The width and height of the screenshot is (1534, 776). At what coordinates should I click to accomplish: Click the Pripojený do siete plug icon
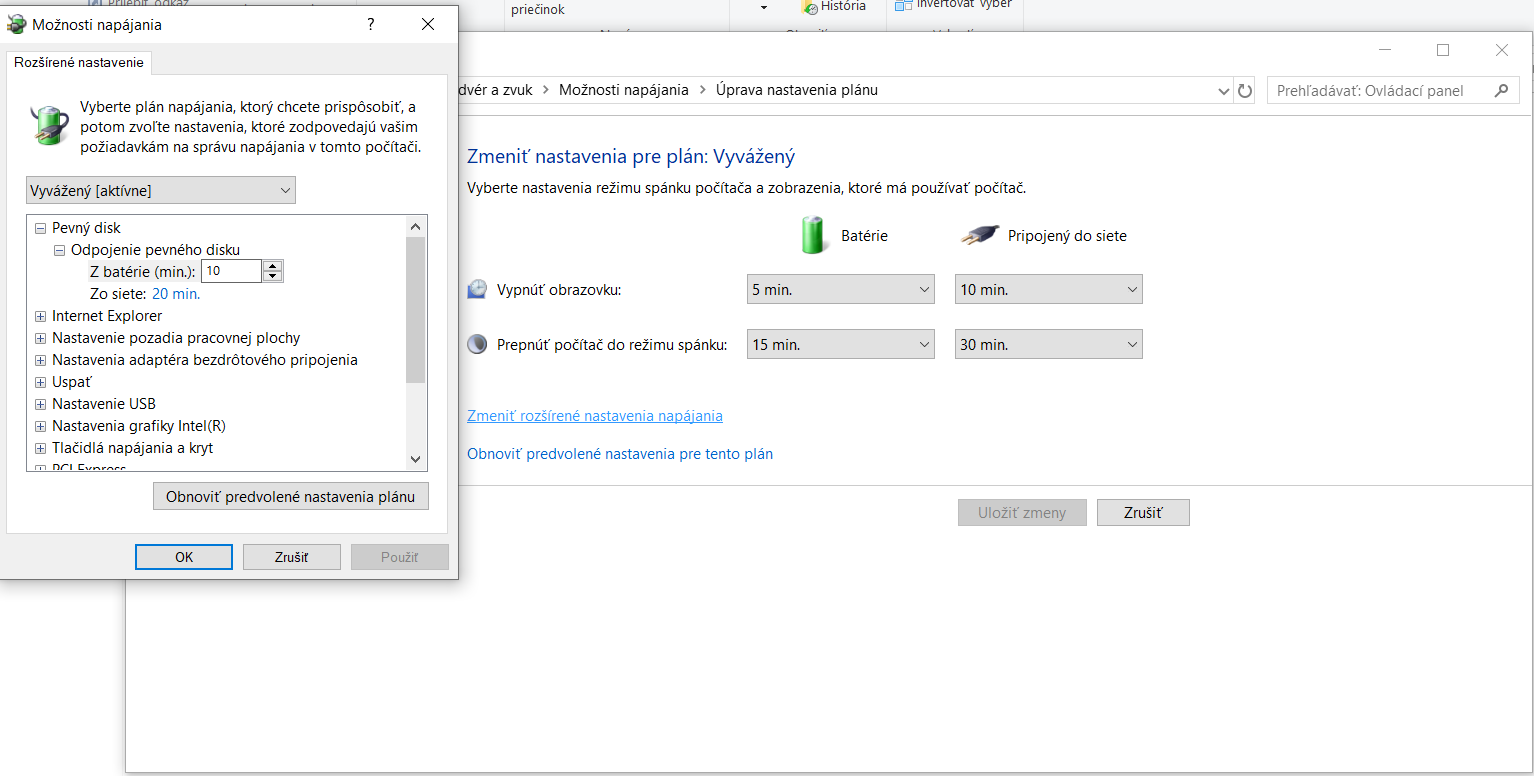[980, 236]
